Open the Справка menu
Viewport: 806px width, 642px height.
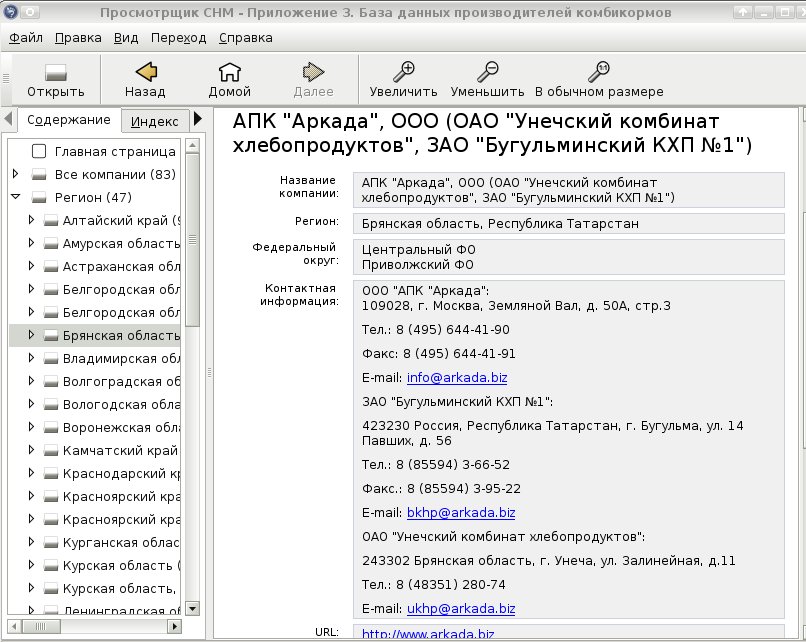coord(246,38)
